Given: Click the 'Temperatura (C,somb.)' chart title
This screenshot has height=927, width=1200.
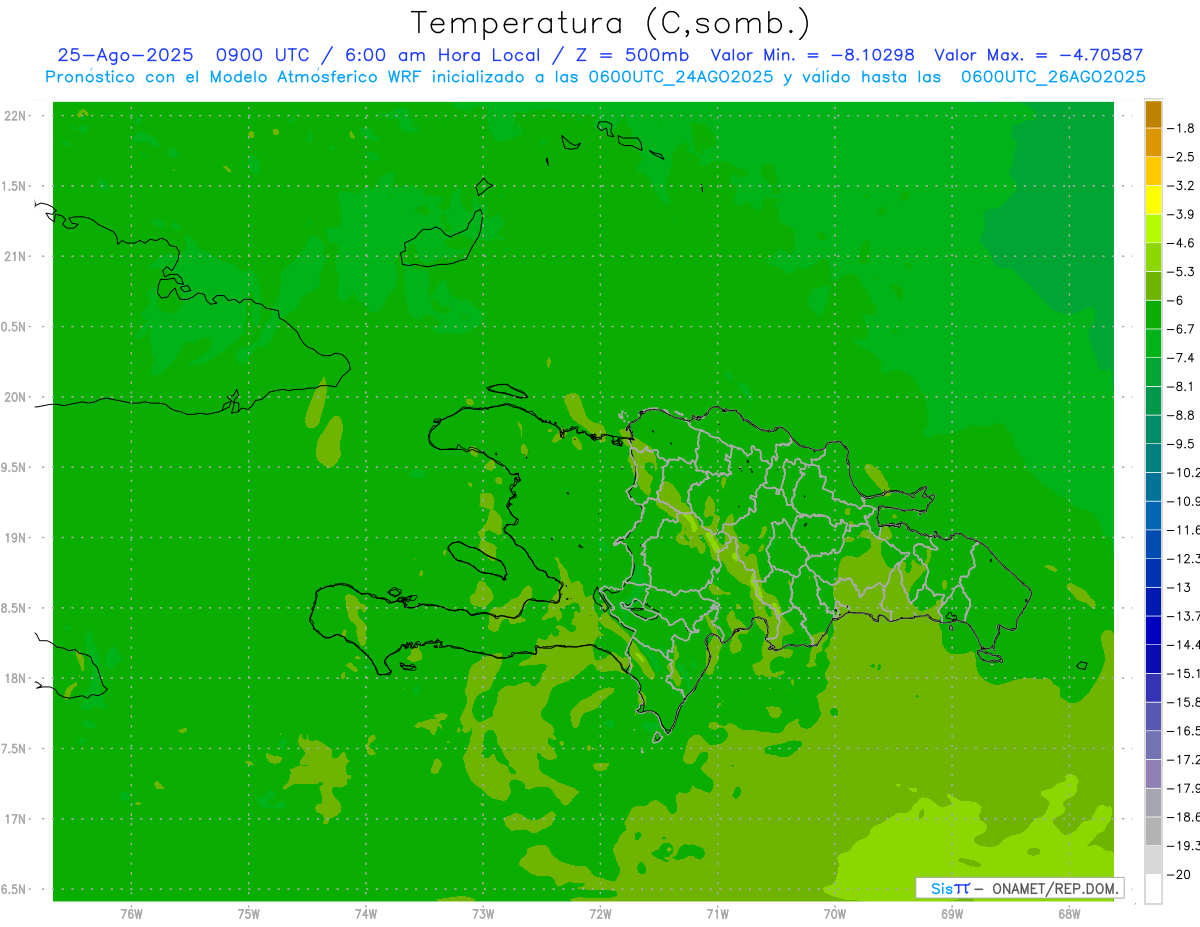Looking at the screenshot, I should click(610, 23).
